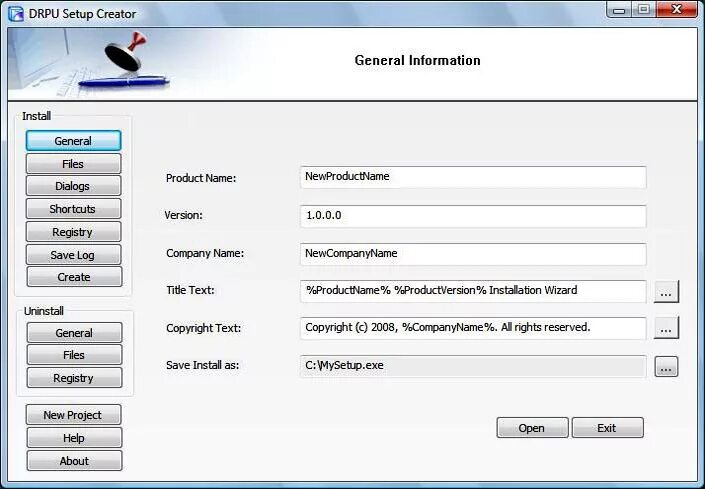Click the Version input field
The width and height of the screenshot is (705, 489).
473,216
